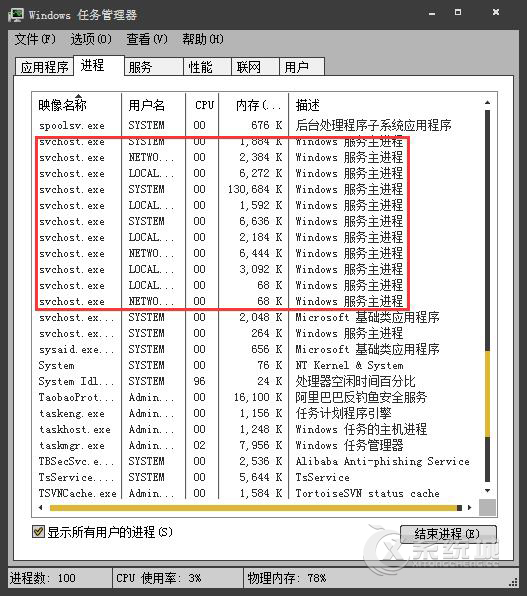The height and width of the screenshot is (596, 527).
Task: Click the 96 CPU value cell
Action: point(199,381)
